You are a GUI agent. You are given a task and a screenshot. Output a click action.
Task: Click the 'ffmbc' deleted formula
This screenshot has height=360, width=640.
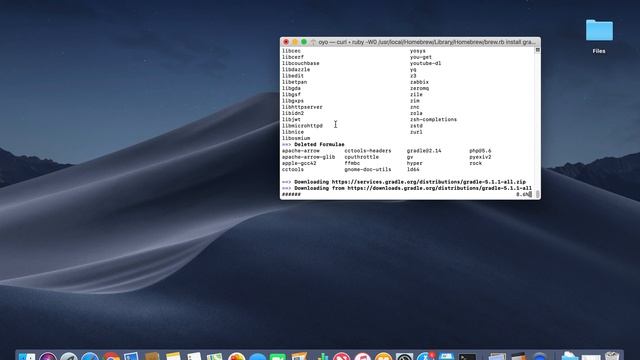pyautogui.click(x=352, y=163)
